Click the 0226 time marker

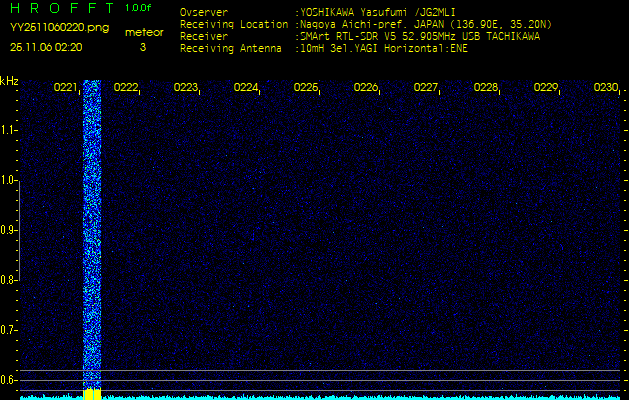click(x=366, y=88)
